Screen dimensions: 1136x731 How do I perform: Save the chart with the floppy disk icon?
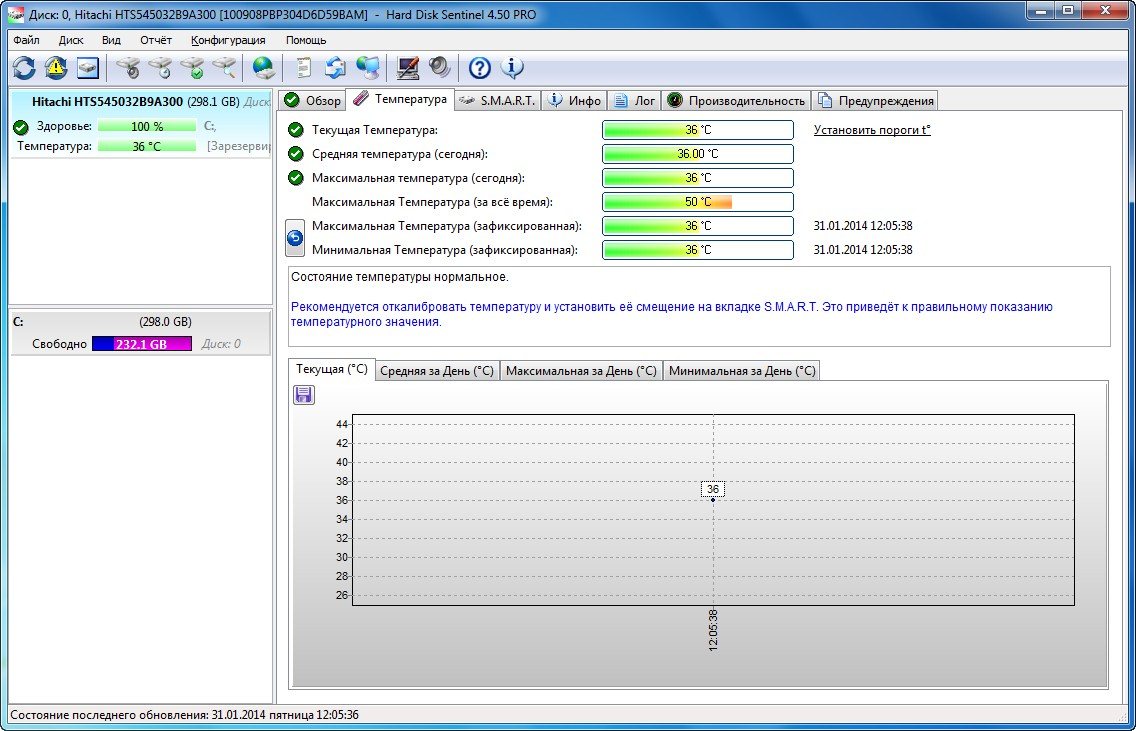click(304, 395)
